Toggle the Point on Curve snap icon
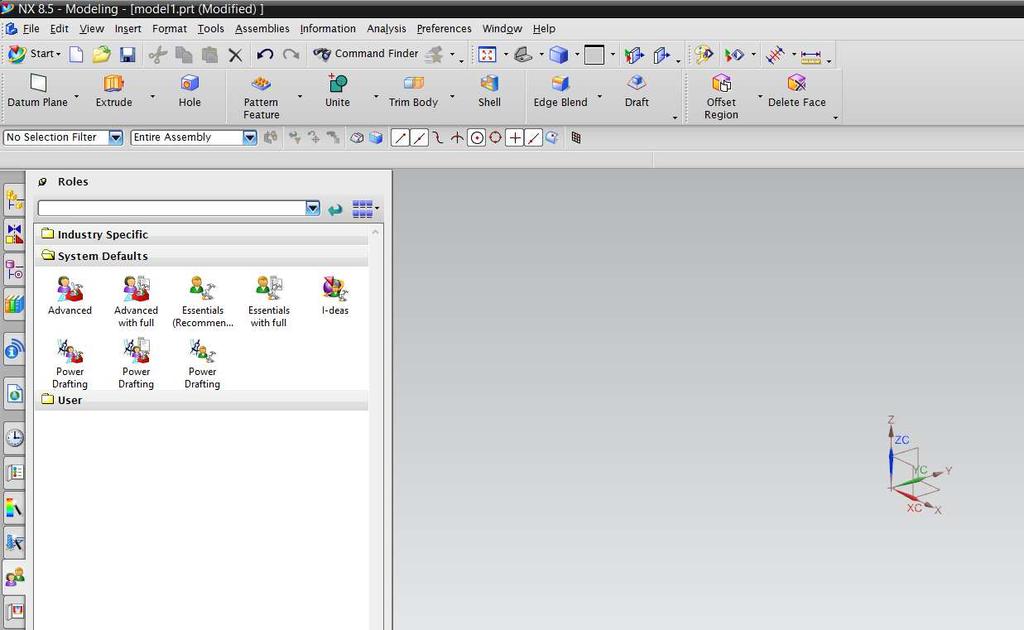 (534, 138)
